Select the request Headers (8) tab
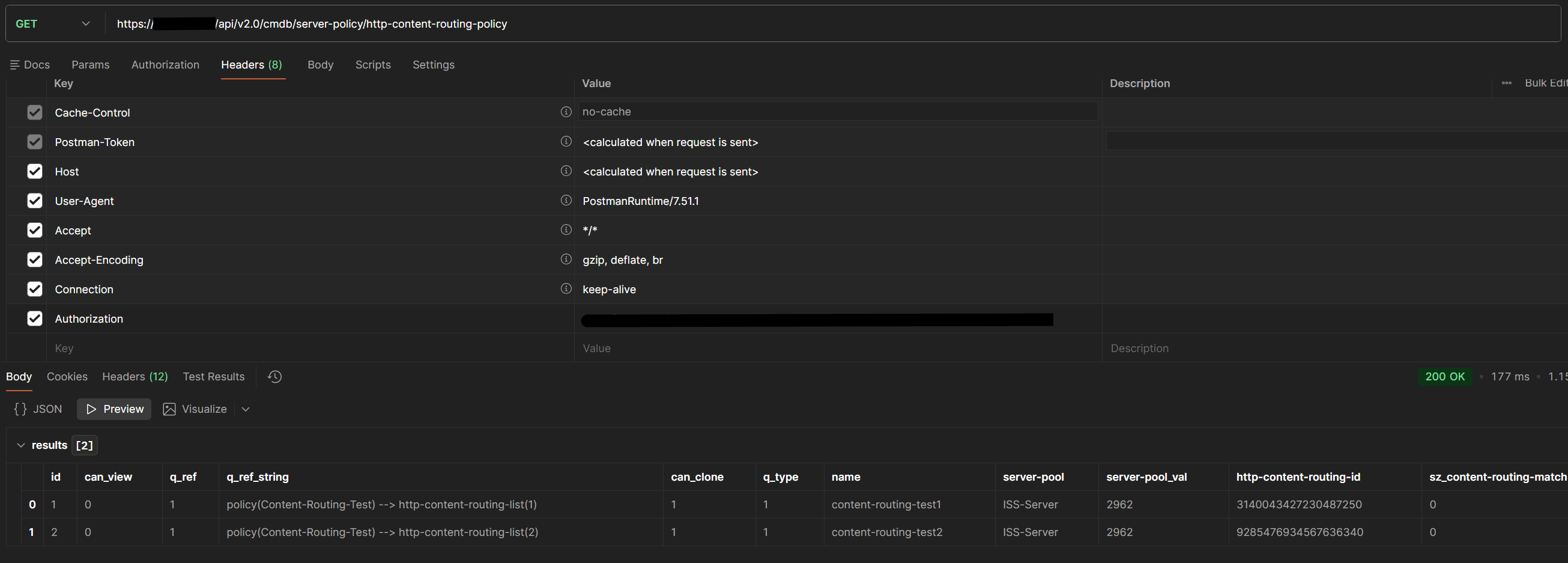This screenshot has width=1568, height=563. 252,64
